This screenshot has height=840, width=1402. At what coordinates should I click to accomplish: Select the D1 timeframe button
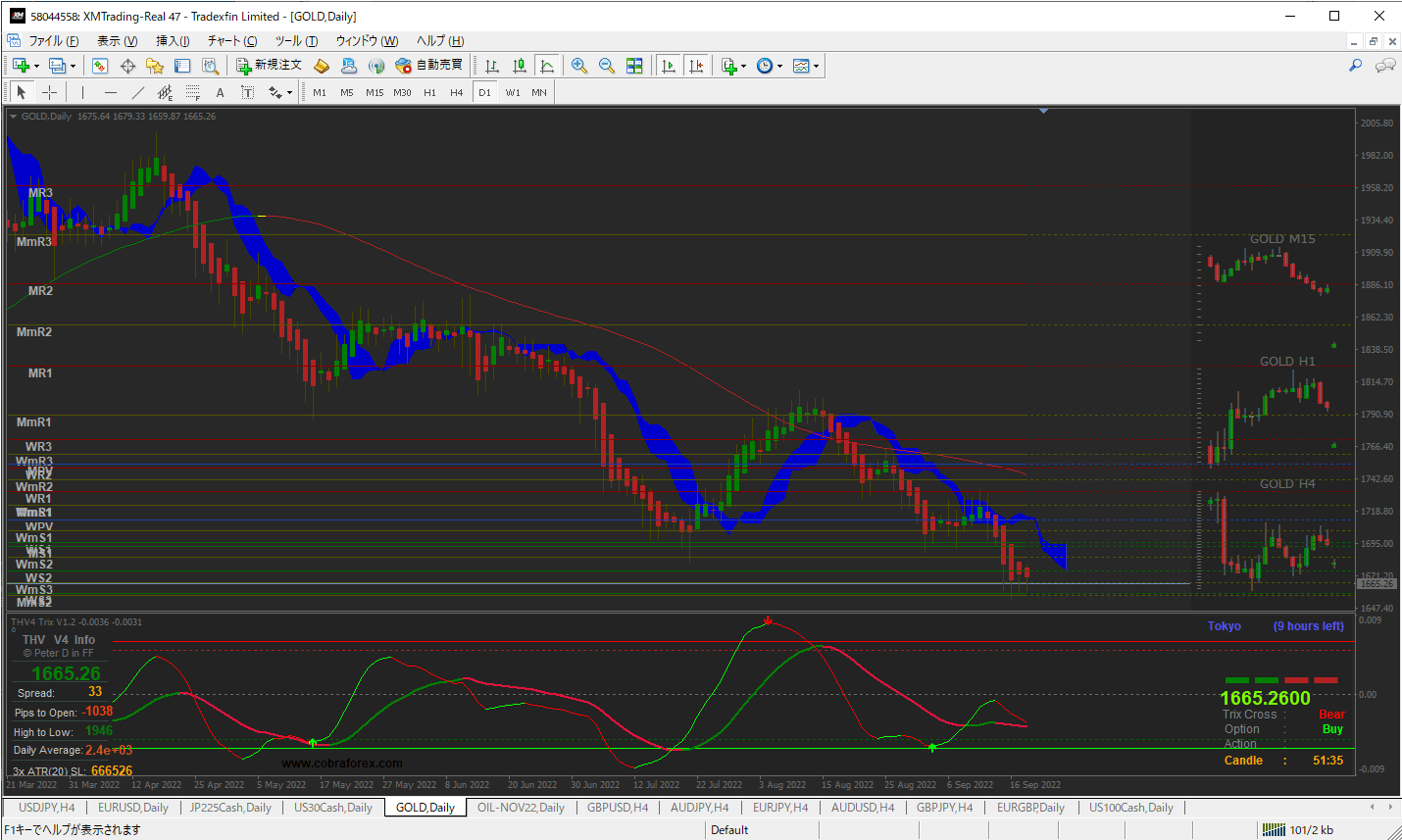484,92
